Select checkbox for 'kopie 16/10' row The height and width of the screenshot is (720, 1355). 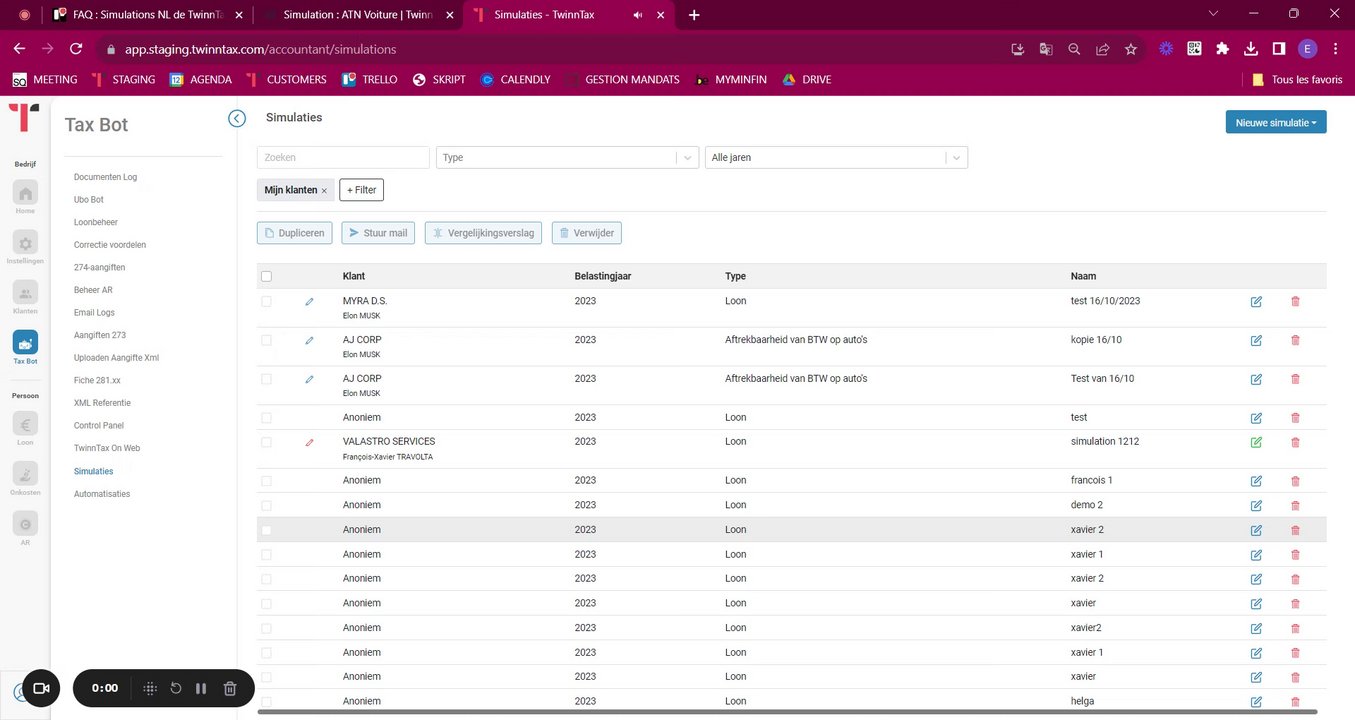point(266,340)
